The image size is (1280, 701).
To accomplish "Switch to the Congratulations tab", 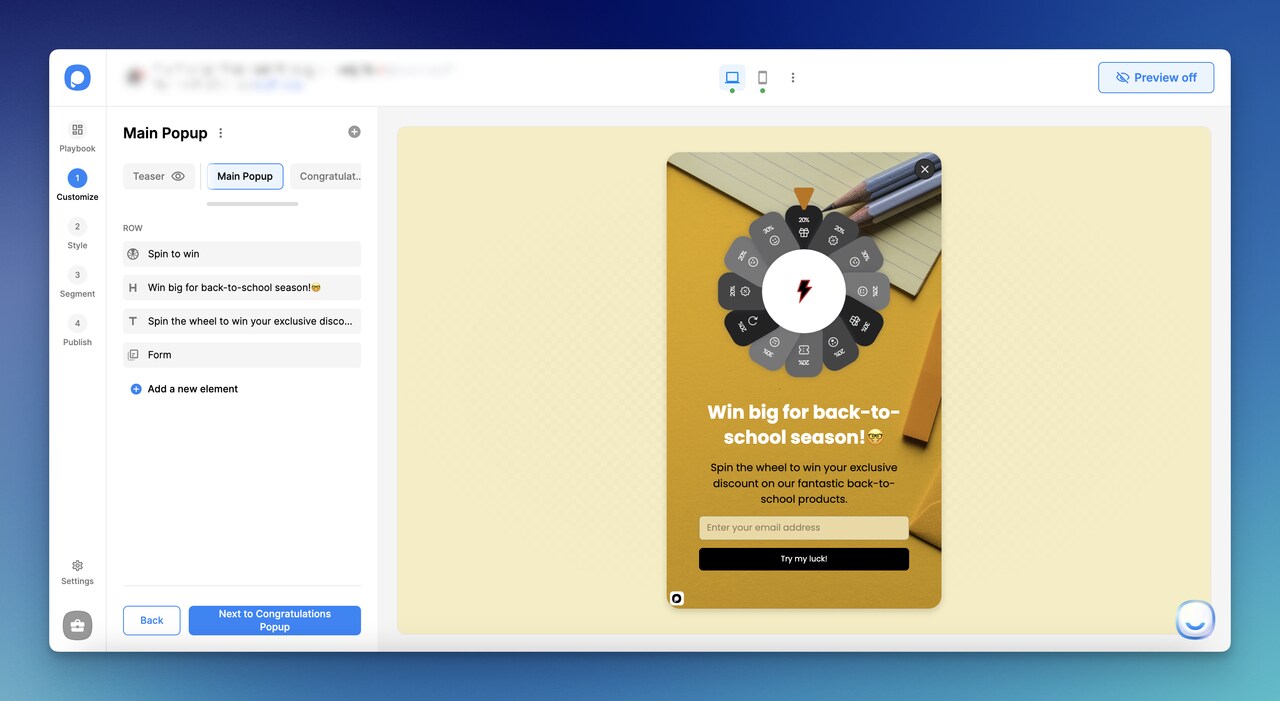I will tap(326, 176).
